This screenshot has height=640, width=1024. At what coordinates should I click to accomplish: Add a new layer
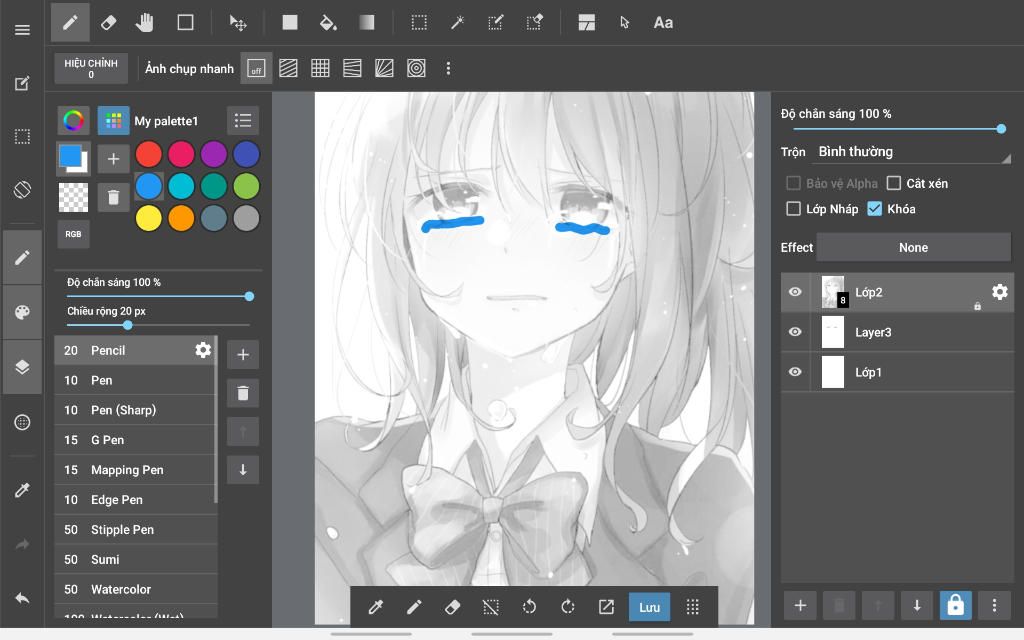pos(800,606)
